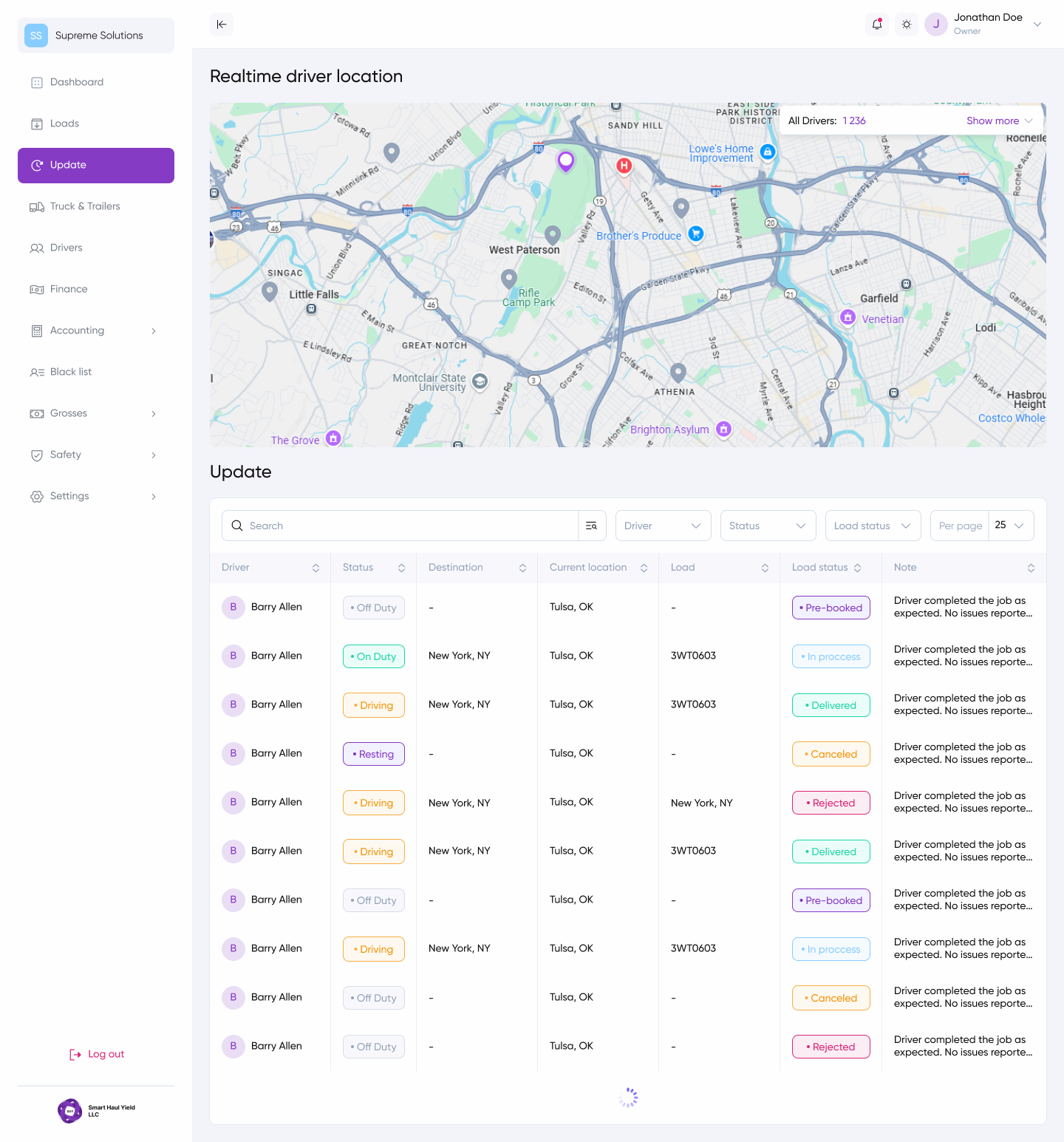Click the Log out button

coord(96,1054)
